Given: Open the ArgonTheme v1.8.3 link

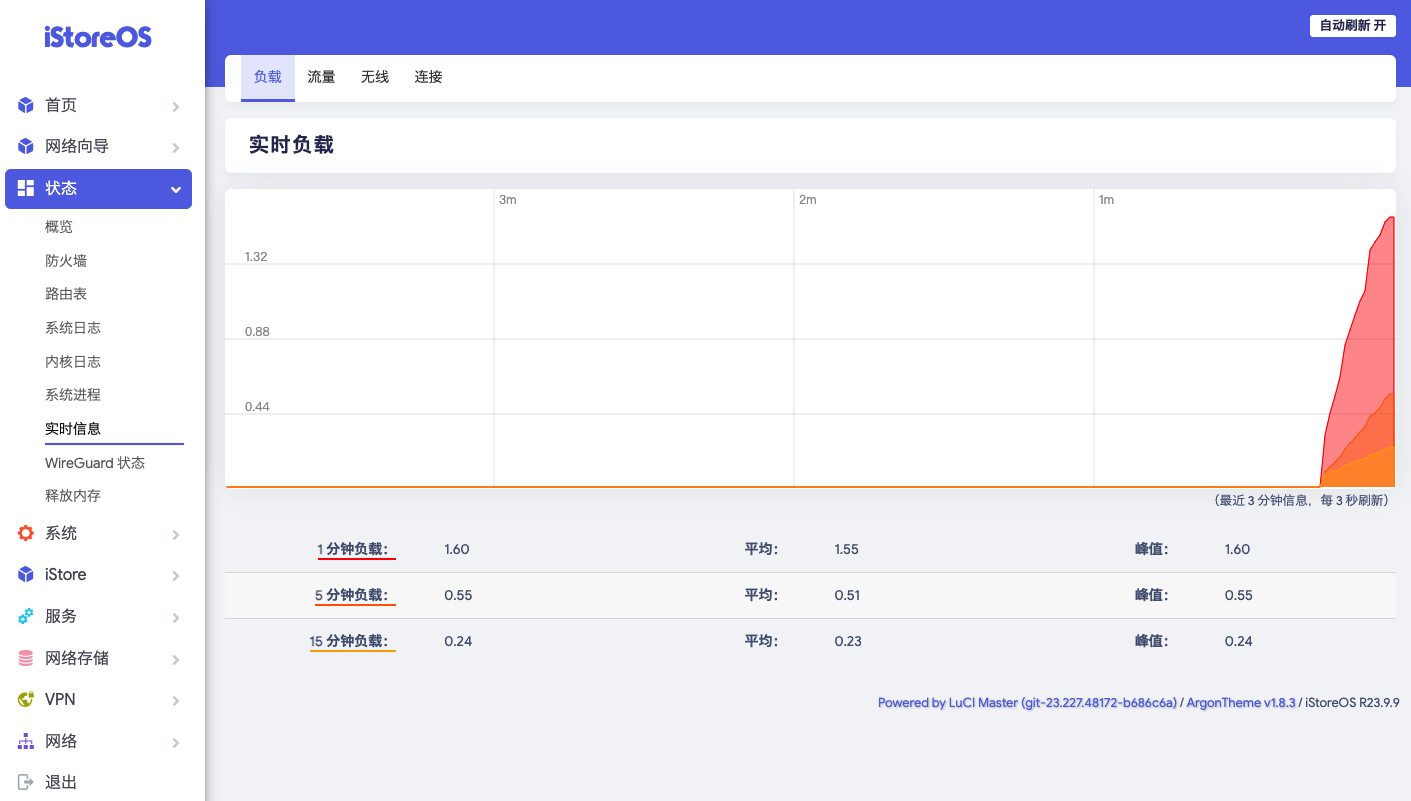Looking at the screenshot, I should pyautogui.click(x=1240, y=702).
